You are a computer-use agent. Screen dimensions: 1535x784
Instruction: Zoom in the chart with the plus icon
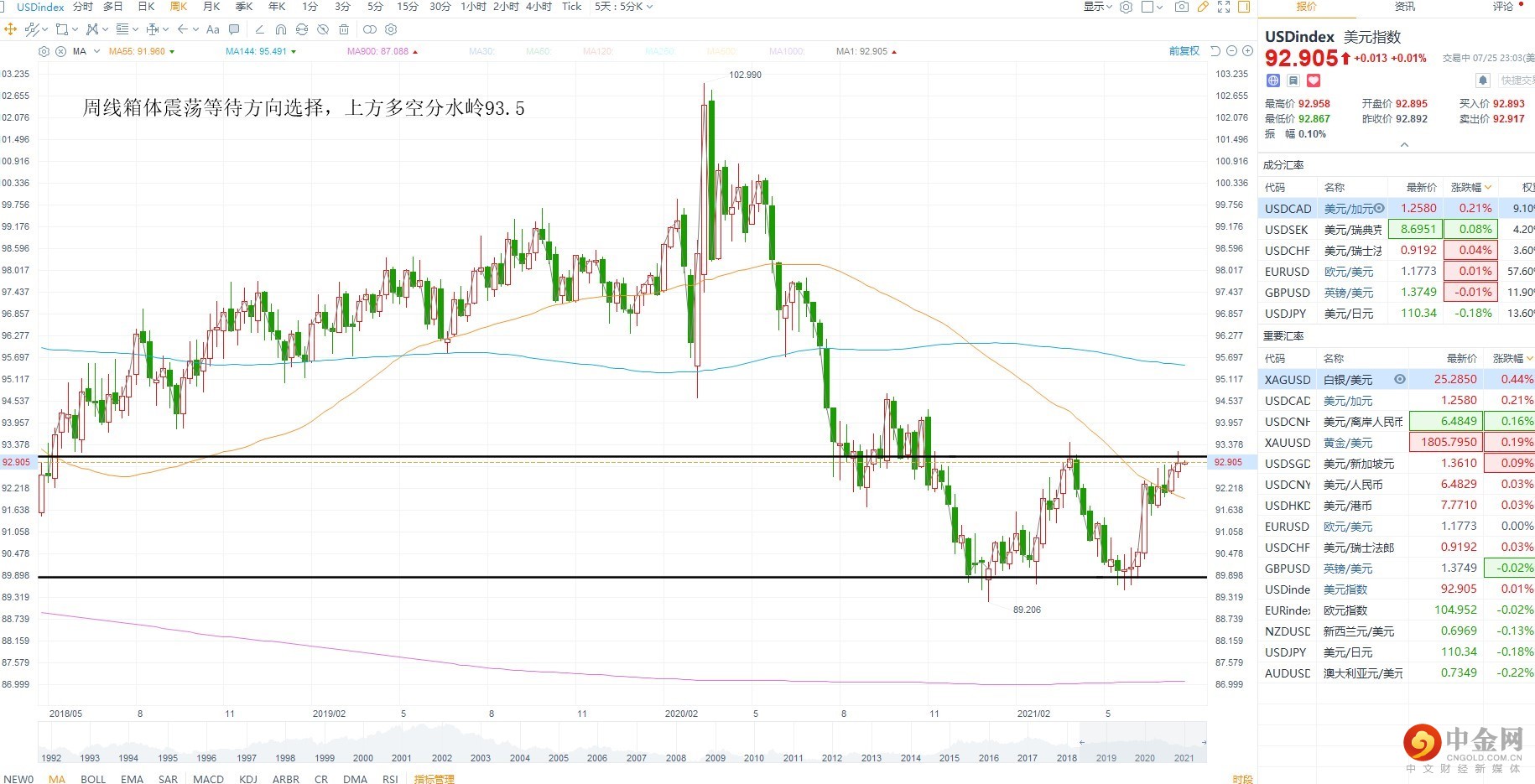(1247, 51)
